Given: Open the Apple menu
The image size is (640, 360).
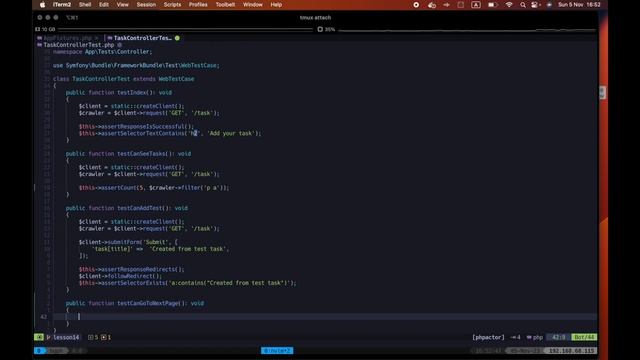Looking at the screenshot, I should tap(42, 5).
